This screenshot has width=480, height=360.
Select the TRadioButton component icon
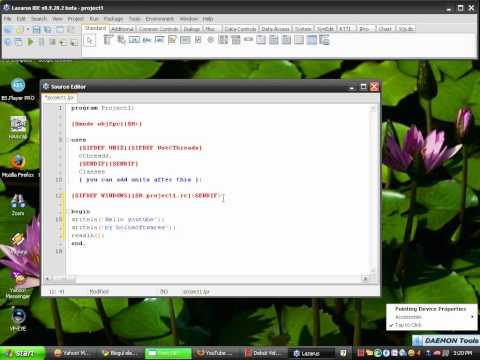(211, 40)
